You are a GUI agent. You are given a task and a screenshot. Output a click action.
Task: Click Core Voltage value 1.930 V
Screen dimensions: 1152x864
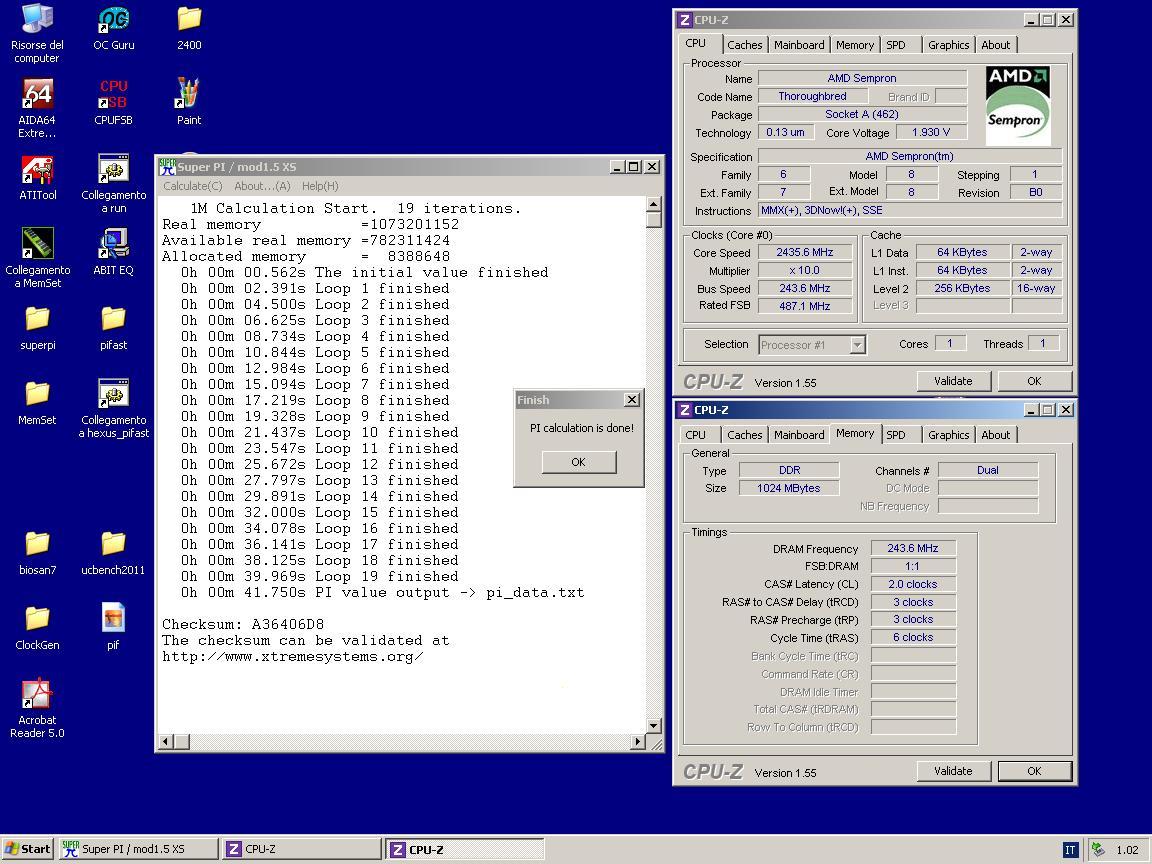click(x=931, y=132)
